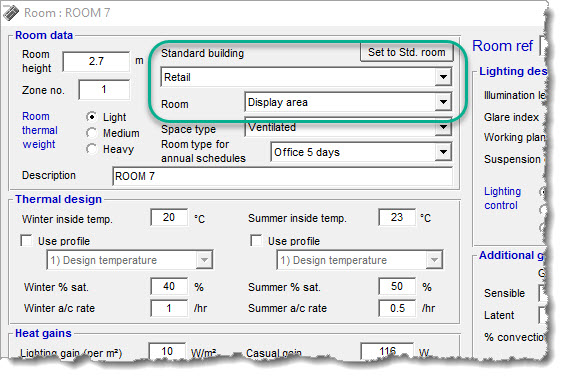Viewport: 565px width, 377px height.
Task: Click the Room window title icon
Action: coord(11,13)
